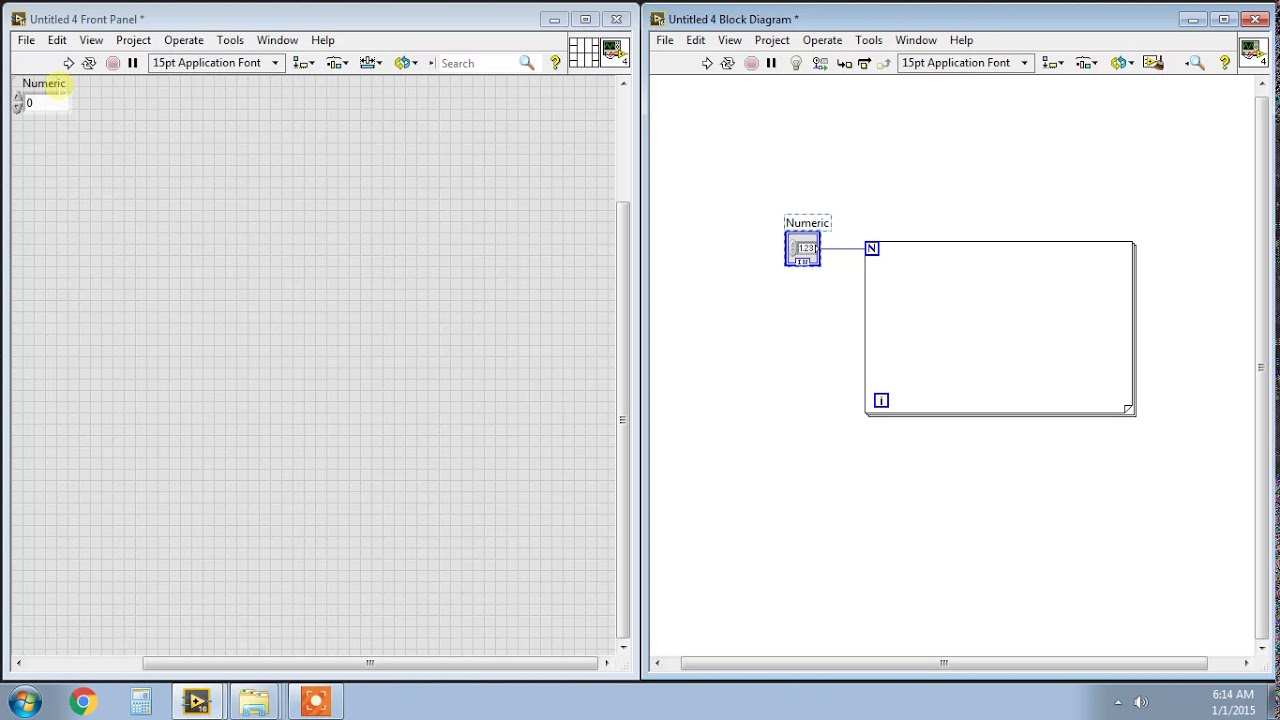Open Operate menu in Block Diagram window
The image size is (1280, 720).
coord(823,40)
